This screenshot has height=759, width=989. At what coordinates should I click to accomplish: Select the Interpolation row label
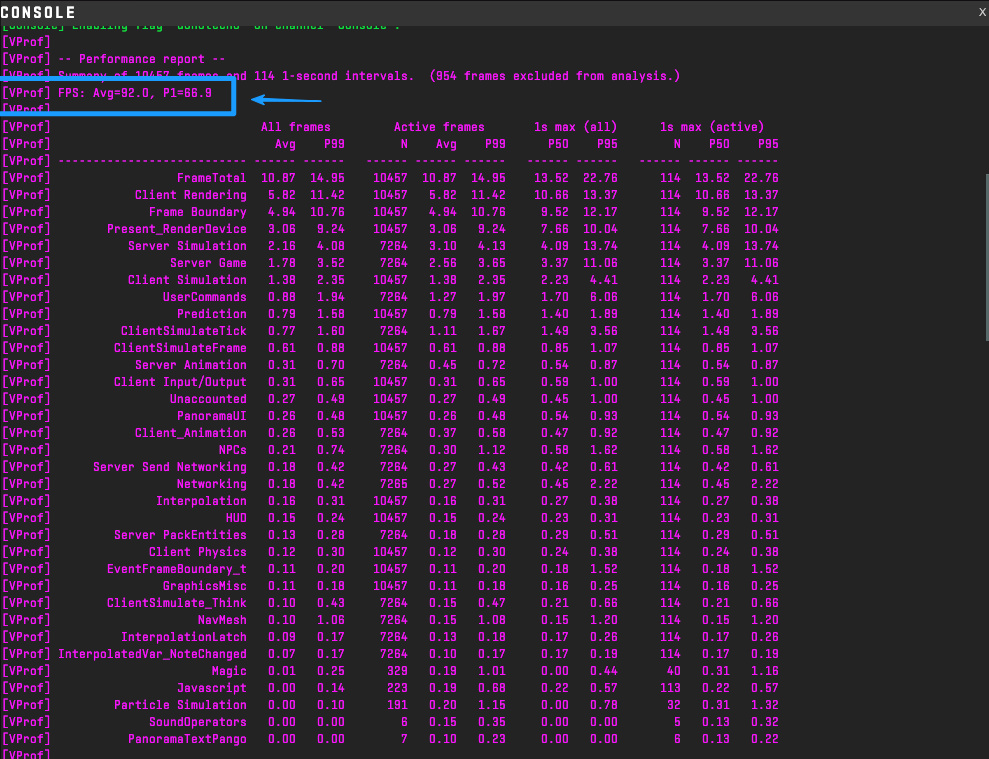201,502
